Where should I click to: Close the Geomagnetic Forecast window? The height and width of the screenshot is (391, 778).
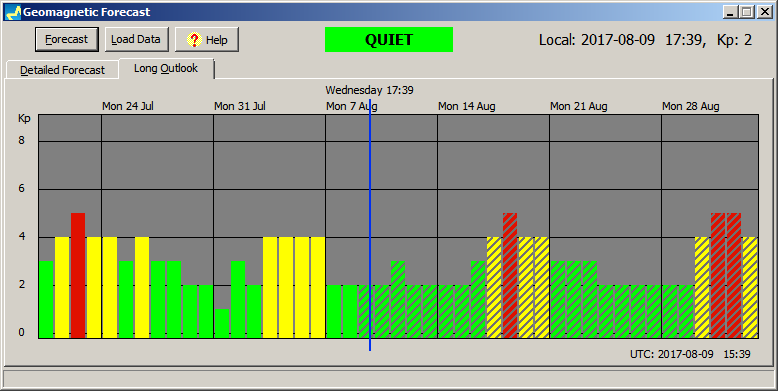click(764, 12)
